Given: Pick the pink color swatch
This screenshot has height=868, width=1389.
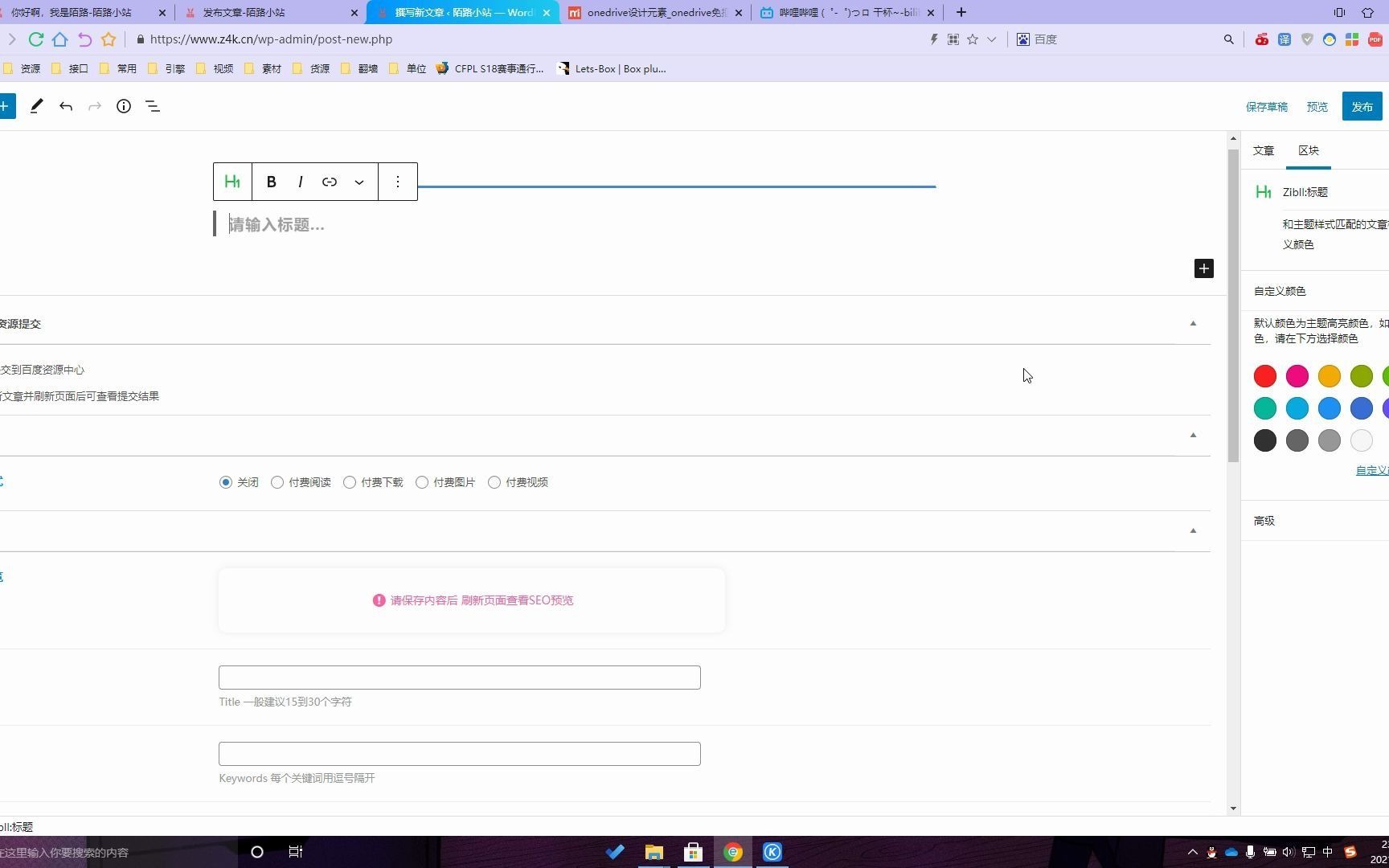Looking at the screenshot, I should [1297, 376].
